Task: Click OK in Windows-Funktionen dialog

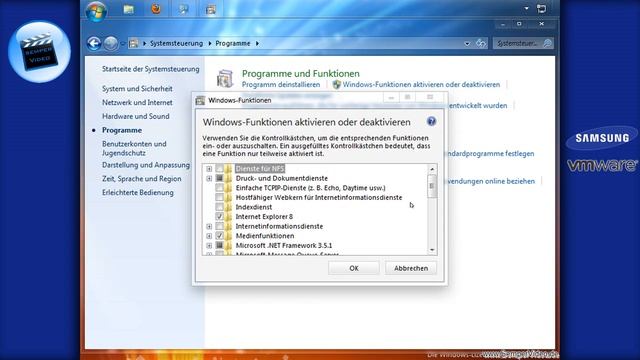Action: click(353, 268)
